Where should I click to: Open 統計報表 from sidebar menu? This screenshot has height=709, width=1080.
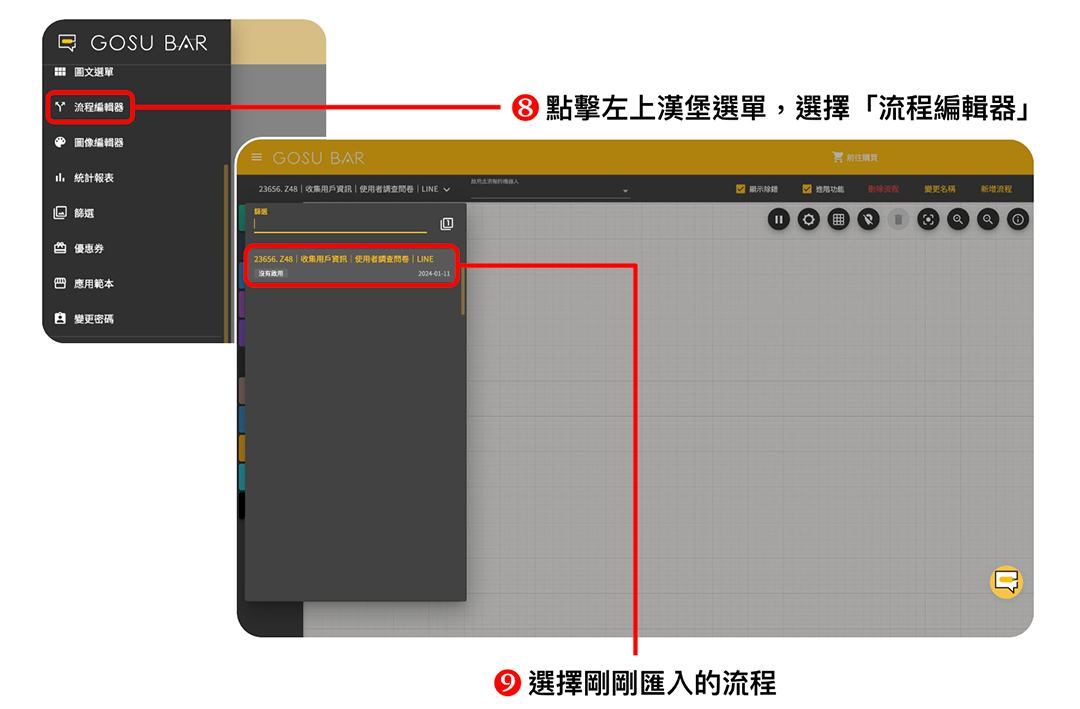pos(94,178)
